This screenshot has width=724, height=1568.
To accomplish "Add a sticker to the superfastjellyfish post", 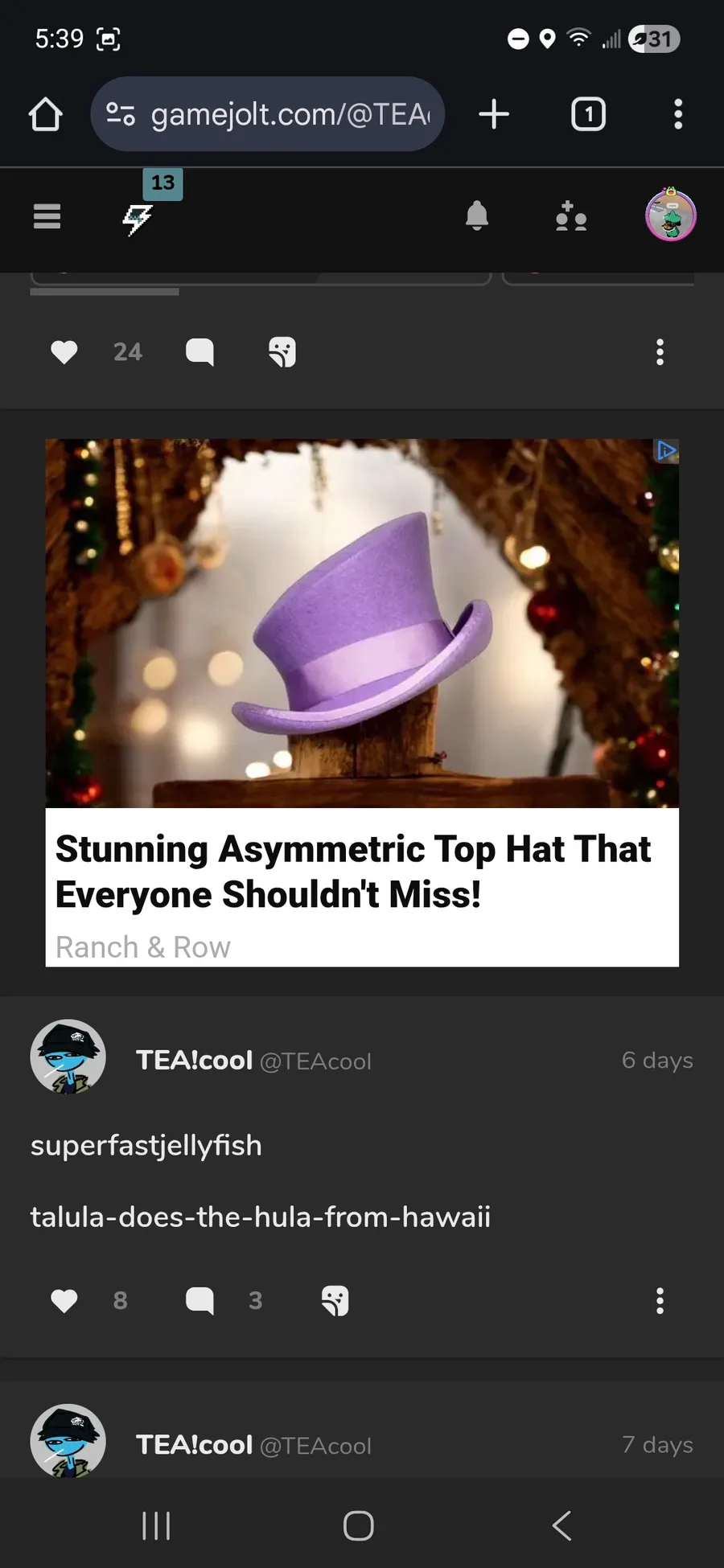I will tap(335, 1300).
